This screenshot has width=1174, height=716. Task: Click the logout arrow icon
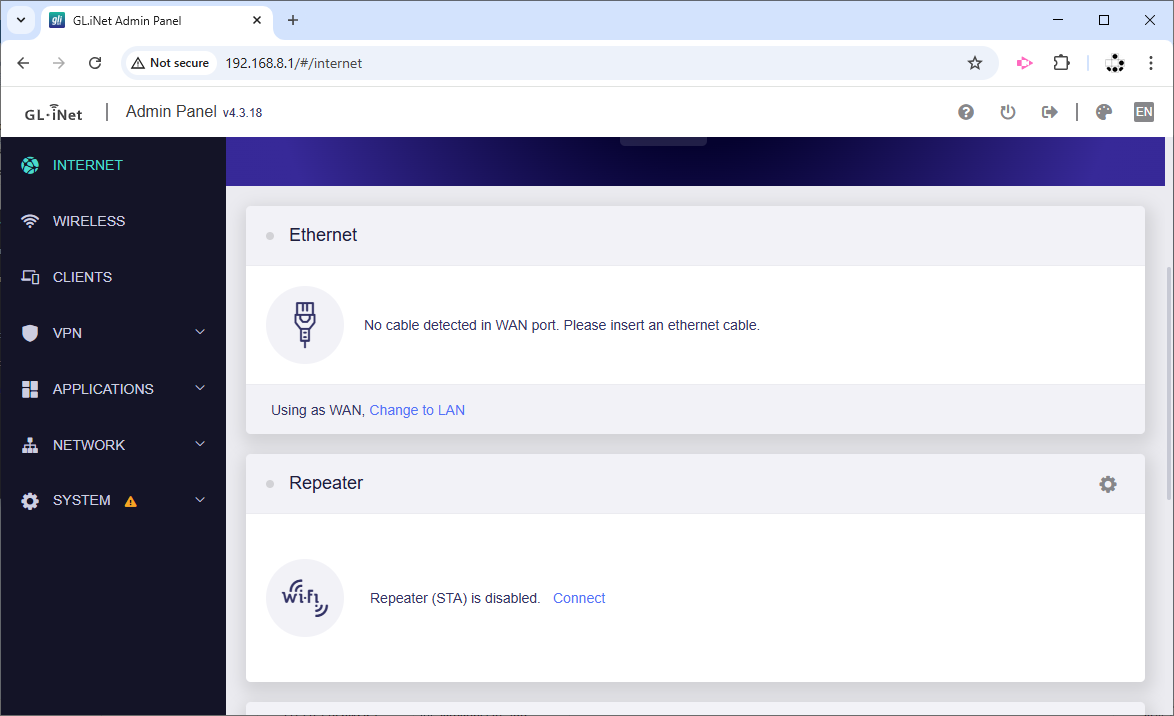[x=1049, y=112]
